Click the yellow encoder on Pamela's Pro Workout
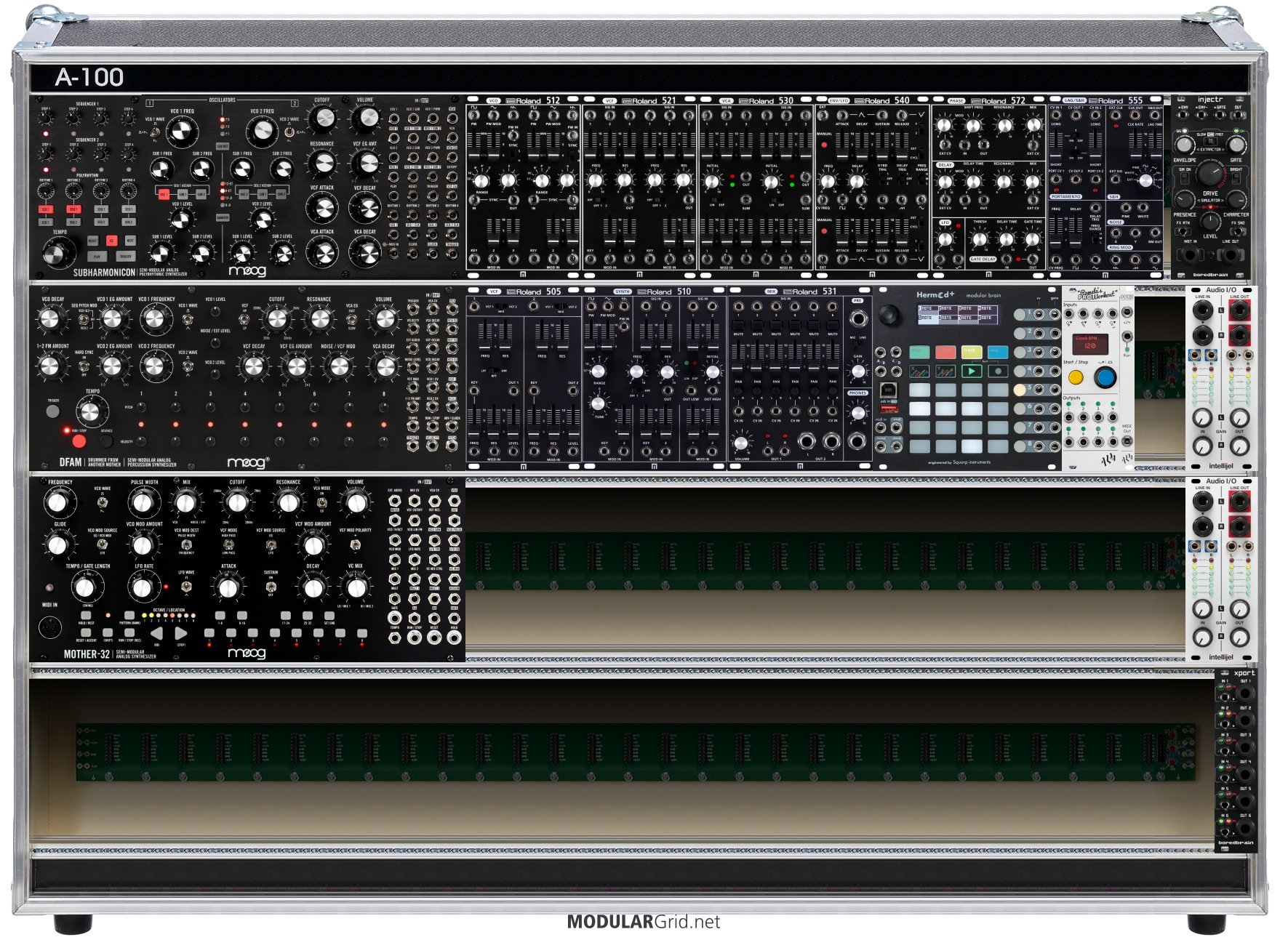This screenshot has height=937, width=1288. [1076, 377]
